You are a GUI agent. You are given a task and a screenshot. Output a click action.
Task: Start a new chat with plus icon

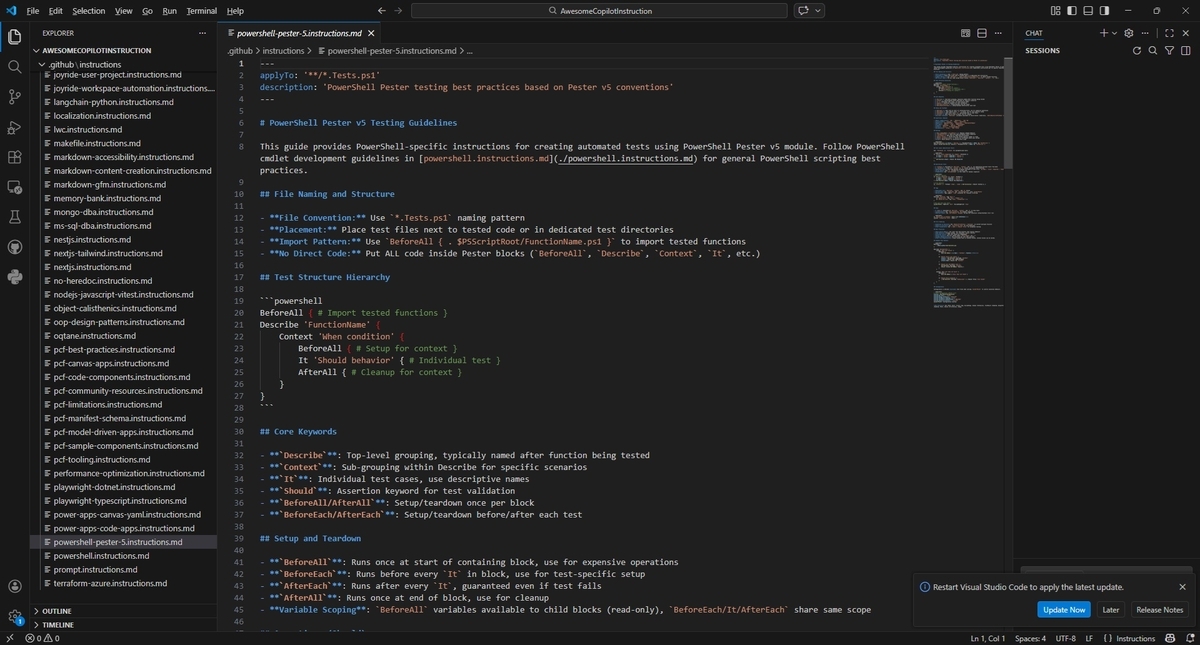pyautogui.click(x=1104, y=33)
